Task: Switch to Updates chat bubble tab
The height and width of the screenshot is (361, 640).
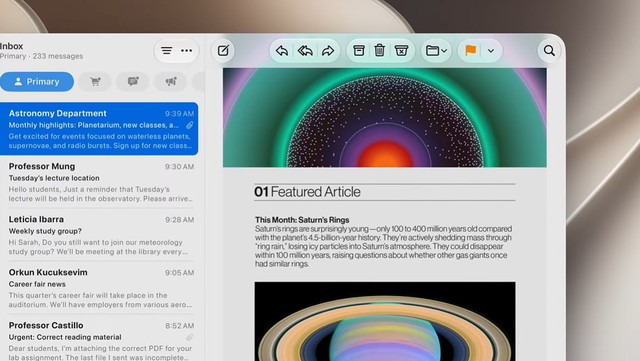Action: [x=133, y=82]
